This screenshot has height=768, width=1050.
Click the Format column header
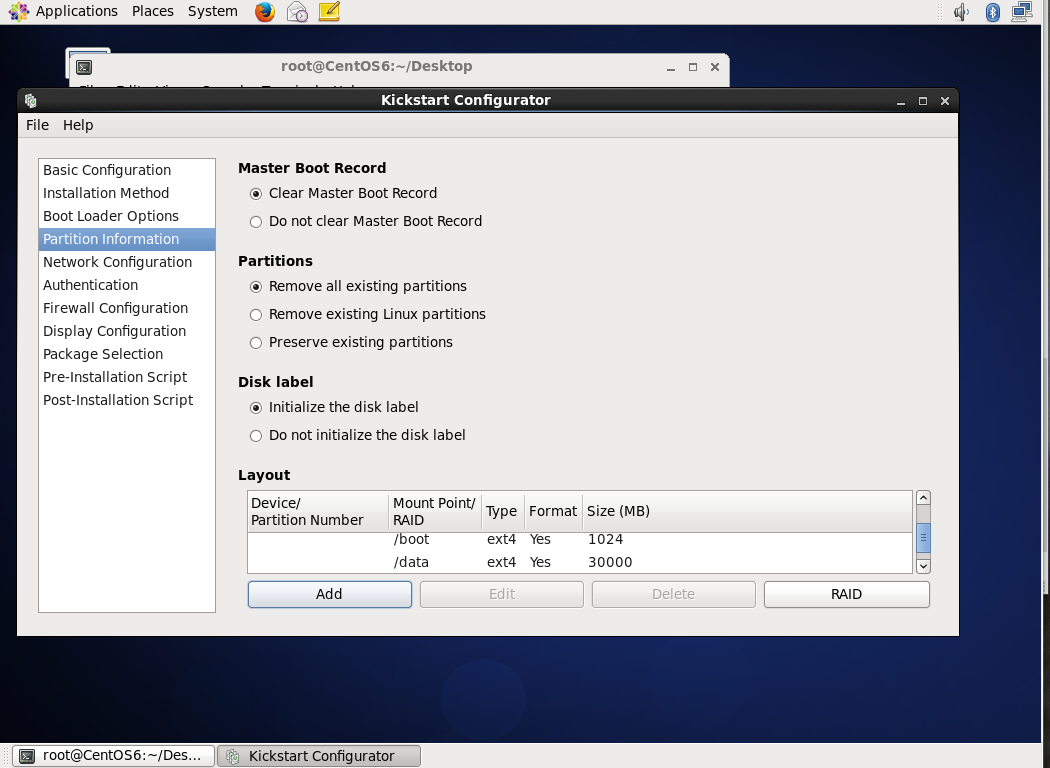[x=554, y=512]
